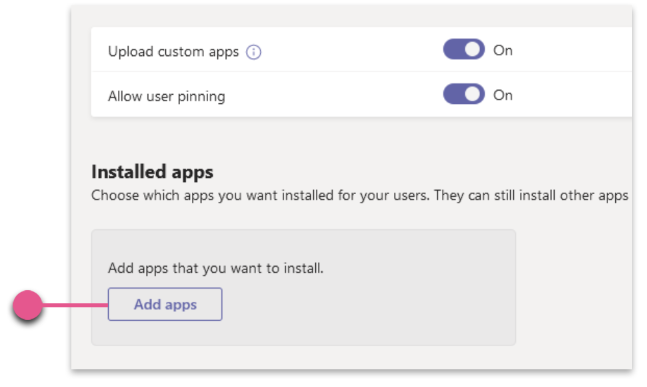Click blank area of the Allow user pinning row

[330, 95]
